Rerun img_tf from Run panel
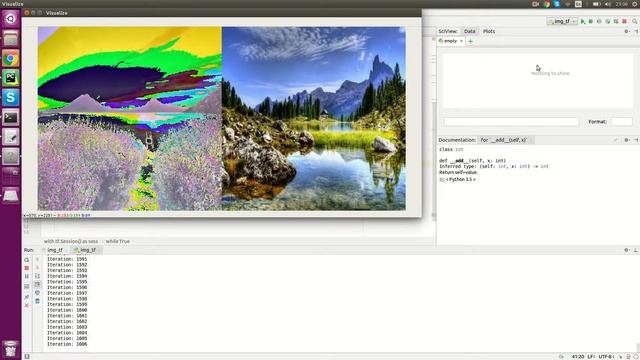640x360 pixels. tap(27, 260)
